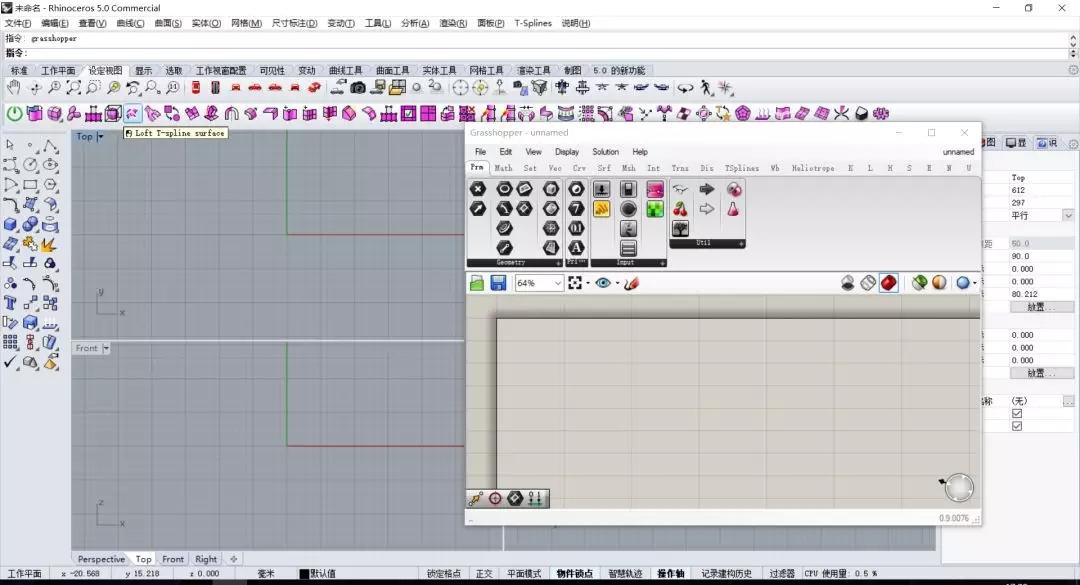Add the green checker pattern Input component
This screenshot has height=585, width=1080.
click(655, 209)
